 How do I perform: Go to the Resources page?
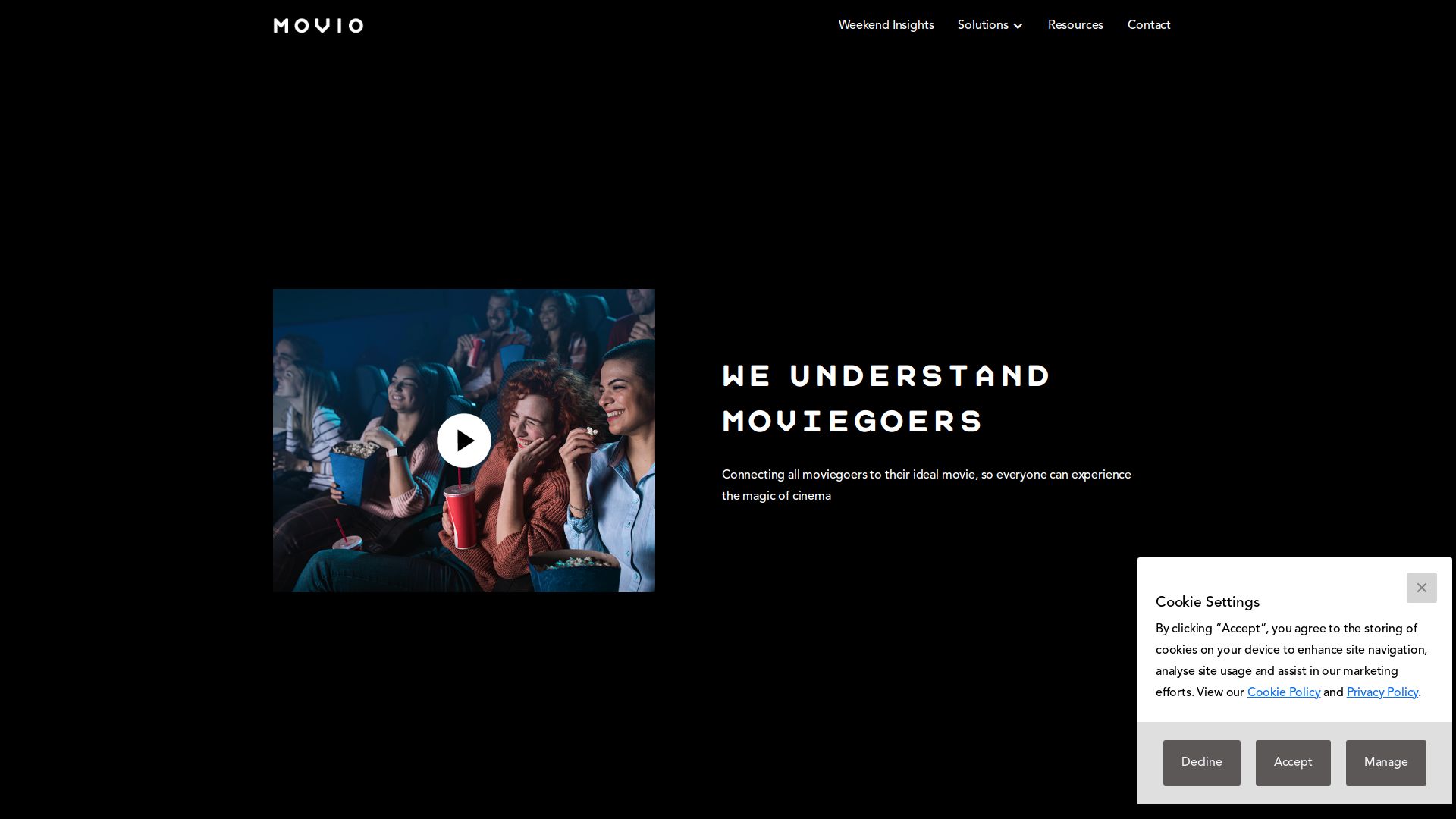pyautogui.click(x=1075, y=25)
